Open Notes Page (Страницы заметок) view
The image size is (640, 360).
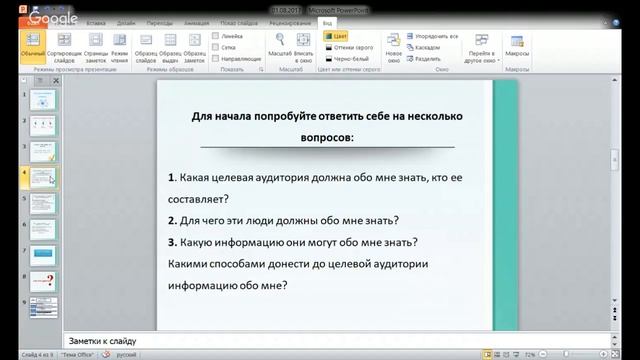[x=96, y=47]
